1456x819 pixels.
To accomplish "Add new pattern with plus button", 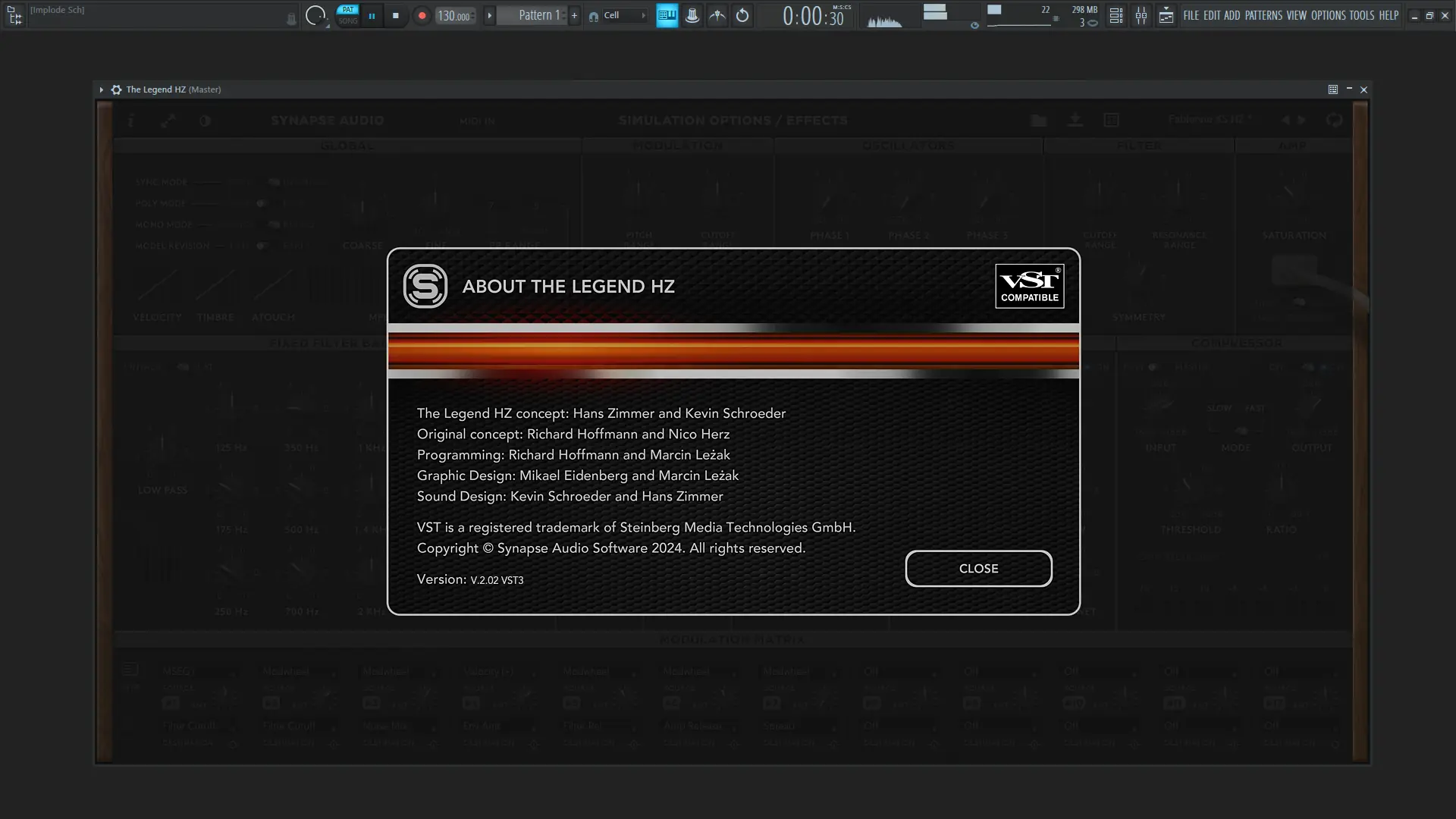I will click(574, 15).
